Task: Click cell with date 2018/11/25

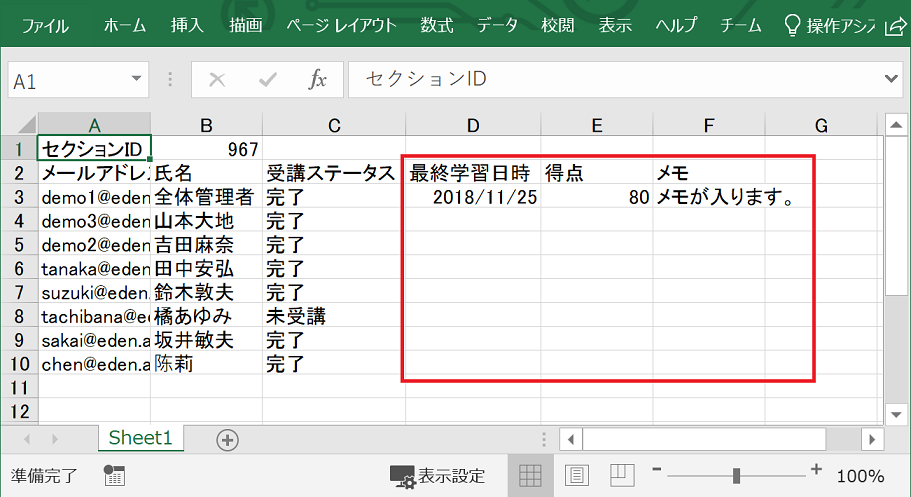Action: [473, 196]
